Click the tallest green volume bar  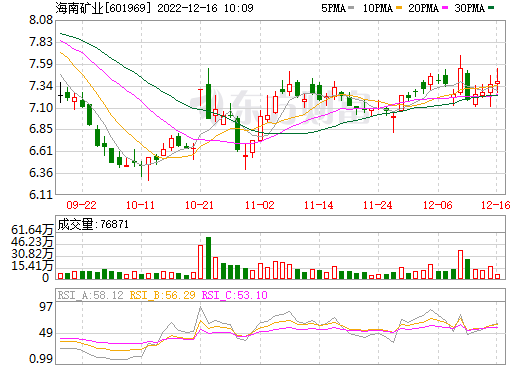point(209,258)
